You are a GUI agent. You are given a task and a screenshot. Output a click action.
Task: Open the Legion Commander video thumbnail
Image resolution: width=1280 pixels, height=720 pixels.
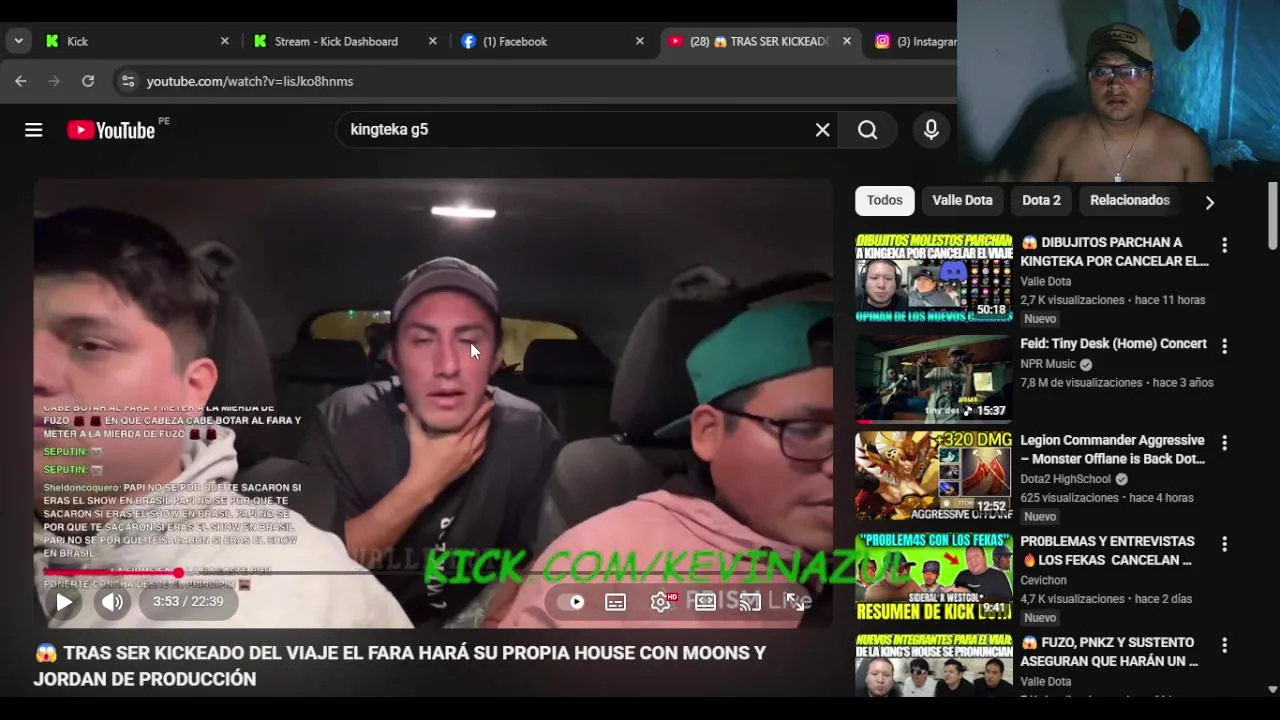click(933, 476)
